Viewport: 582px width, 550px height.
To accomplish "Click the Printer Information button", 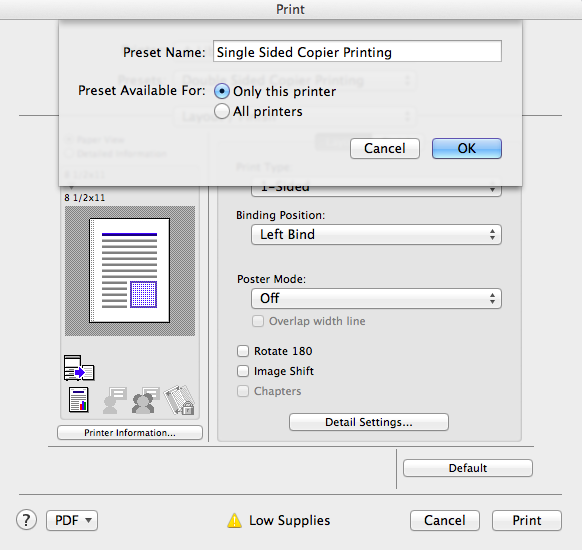I will (130, 433).
